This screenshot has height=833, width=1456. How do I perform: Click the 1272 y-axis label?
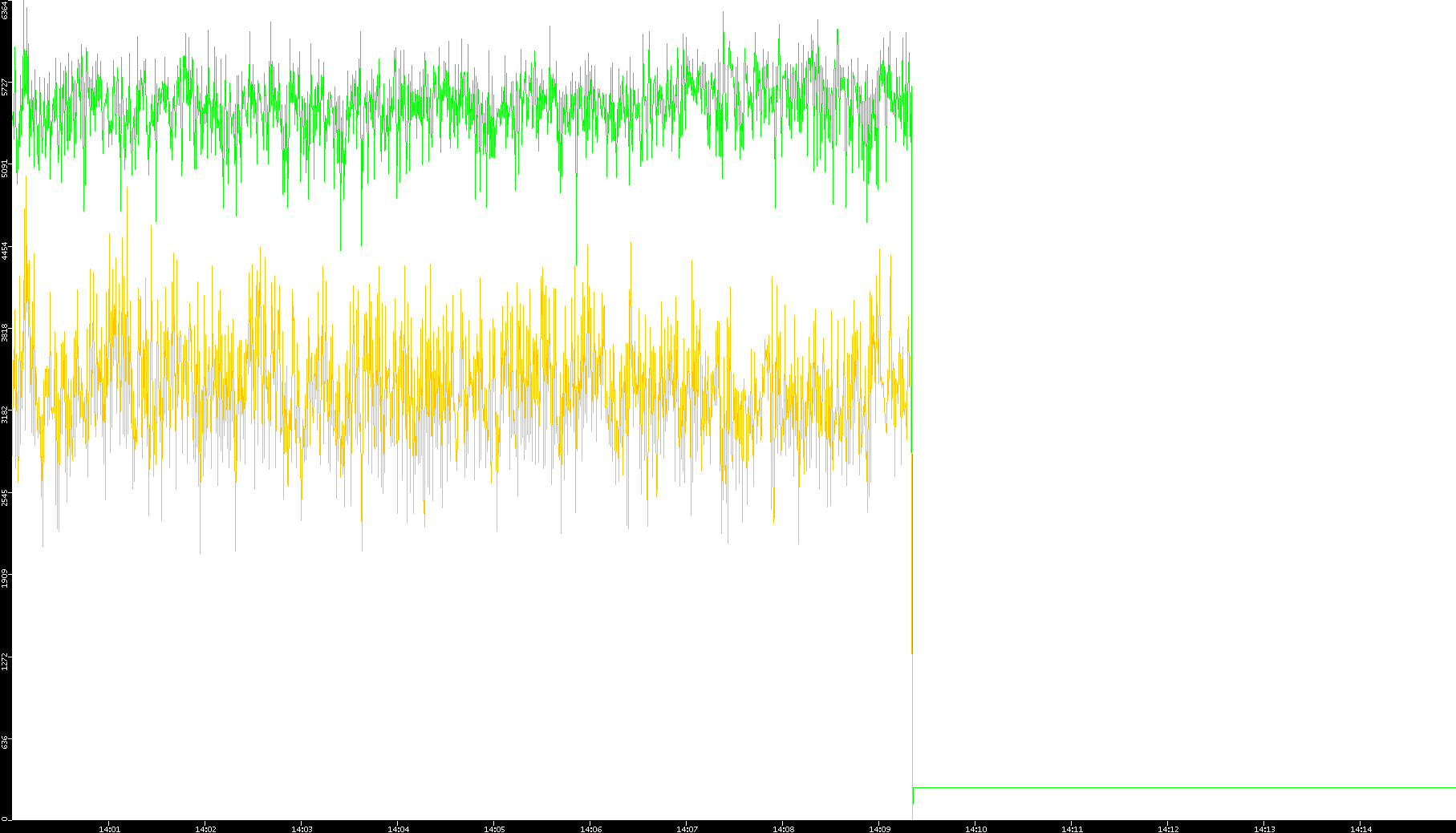[5, 659]
